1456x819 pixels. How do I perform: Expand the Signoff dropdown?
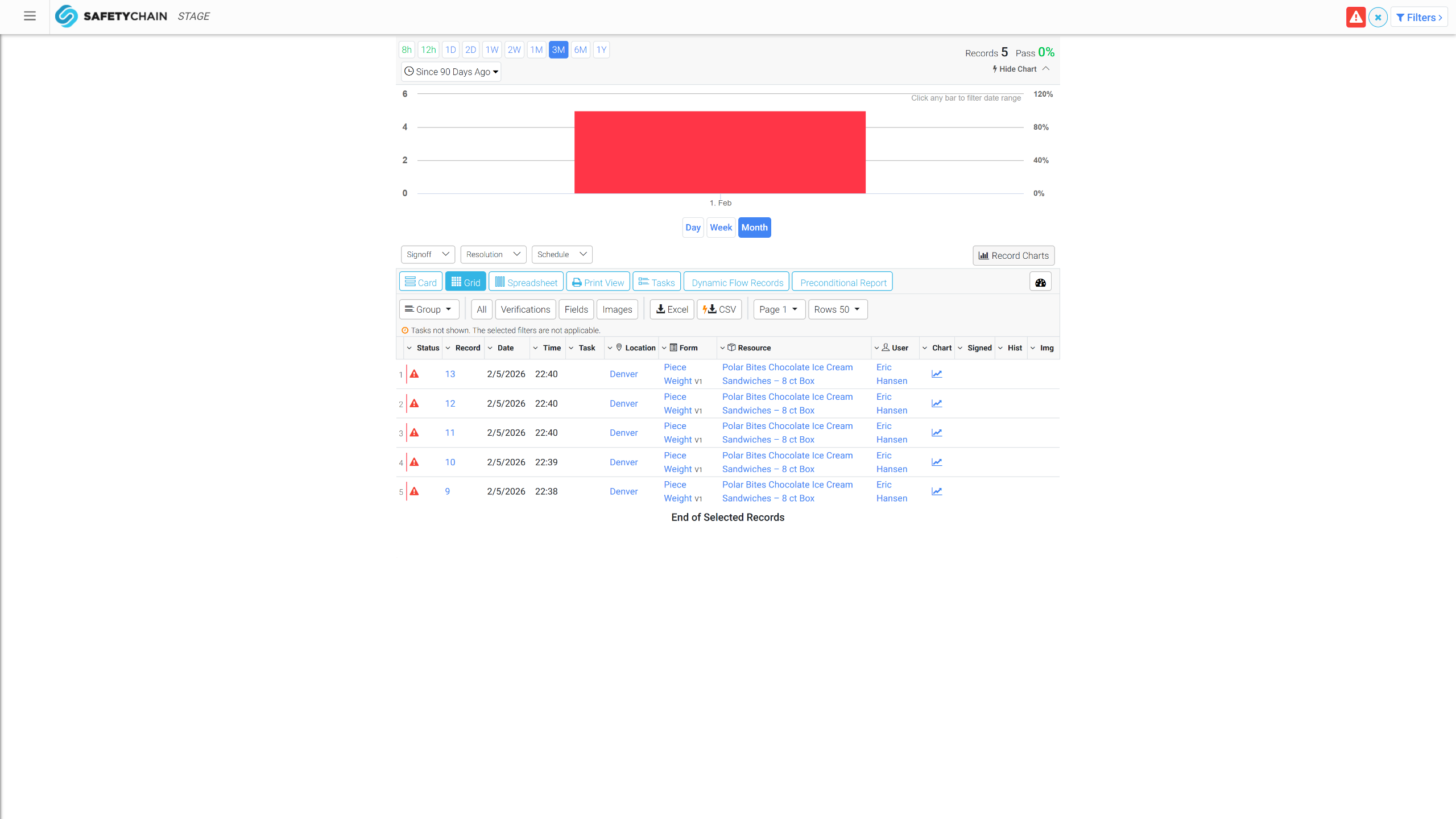click(428, 254)
